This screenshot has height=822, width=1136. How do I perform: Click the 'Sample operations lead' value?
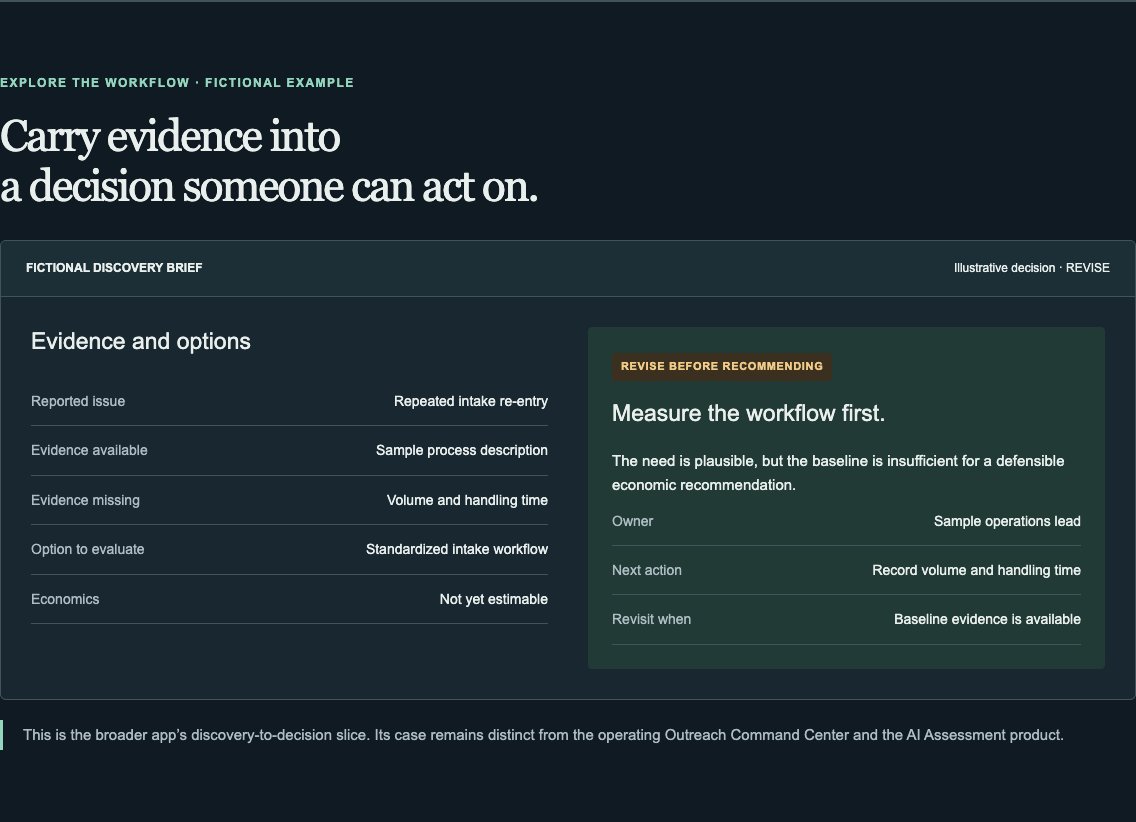coord(1007,521)
